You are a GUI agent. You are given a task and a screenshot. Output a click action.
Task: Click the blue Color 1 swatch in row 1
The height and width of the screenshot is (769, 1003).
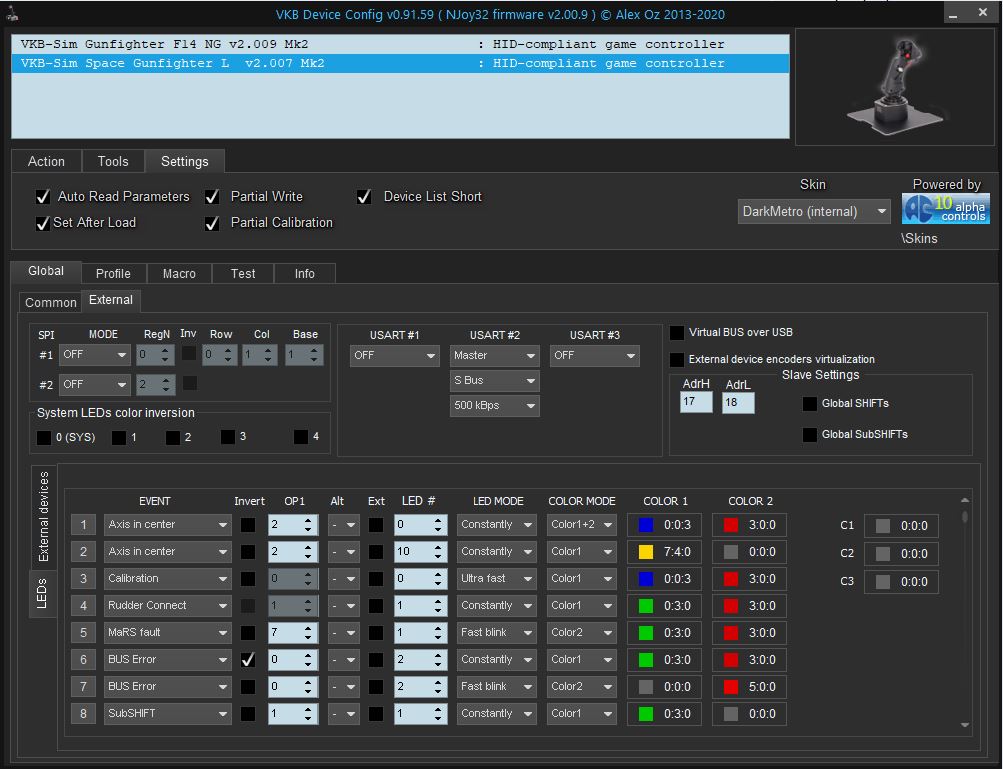pyautogui.click(x=646, y=525)
